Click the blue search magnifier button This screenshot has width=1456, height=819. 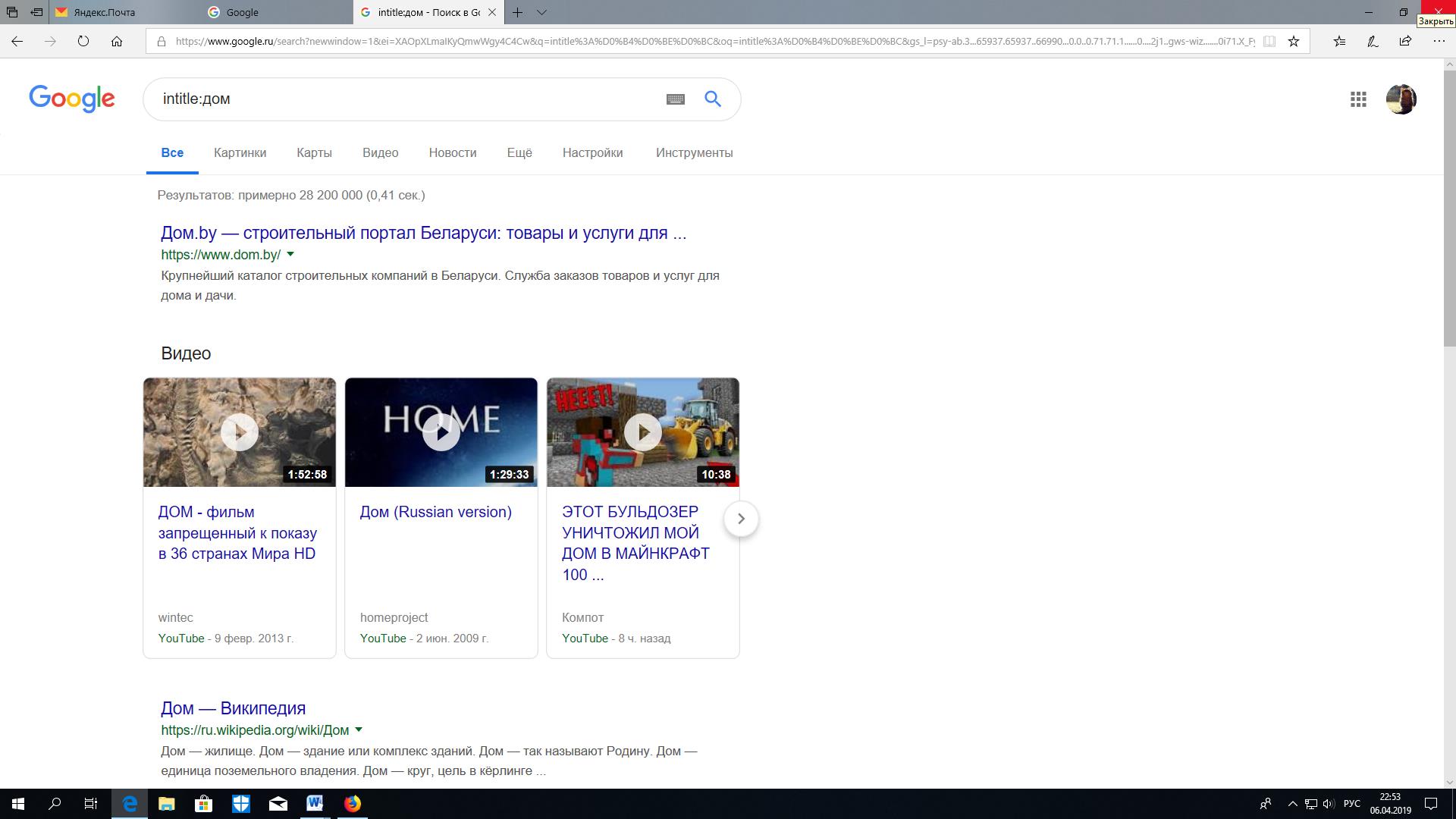tap(713, 99)
